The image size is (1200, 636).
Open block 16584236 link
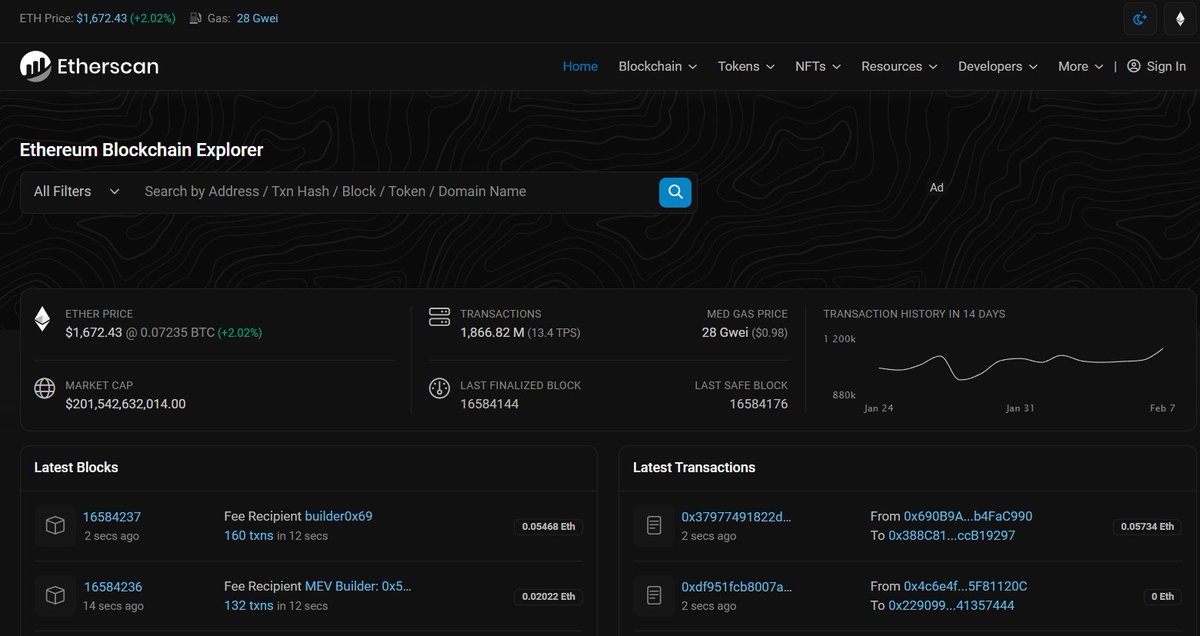point(113,587)
